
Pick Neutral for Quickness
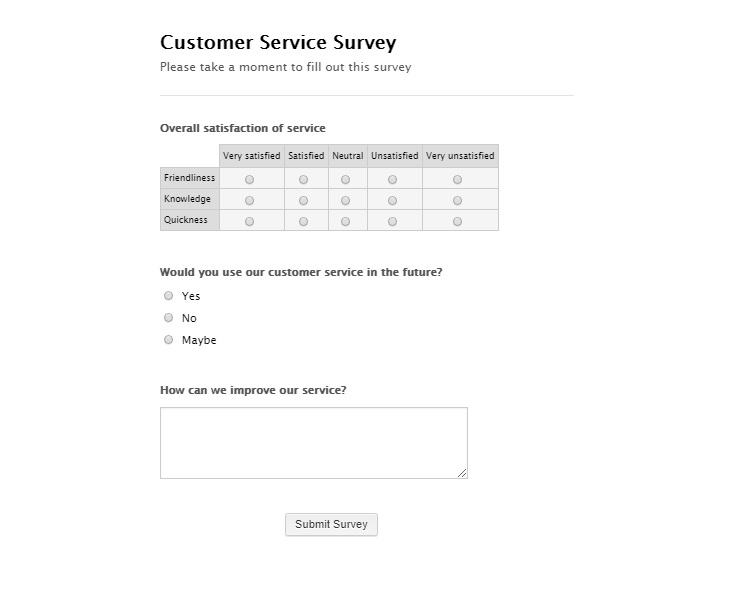click(346, 222)
